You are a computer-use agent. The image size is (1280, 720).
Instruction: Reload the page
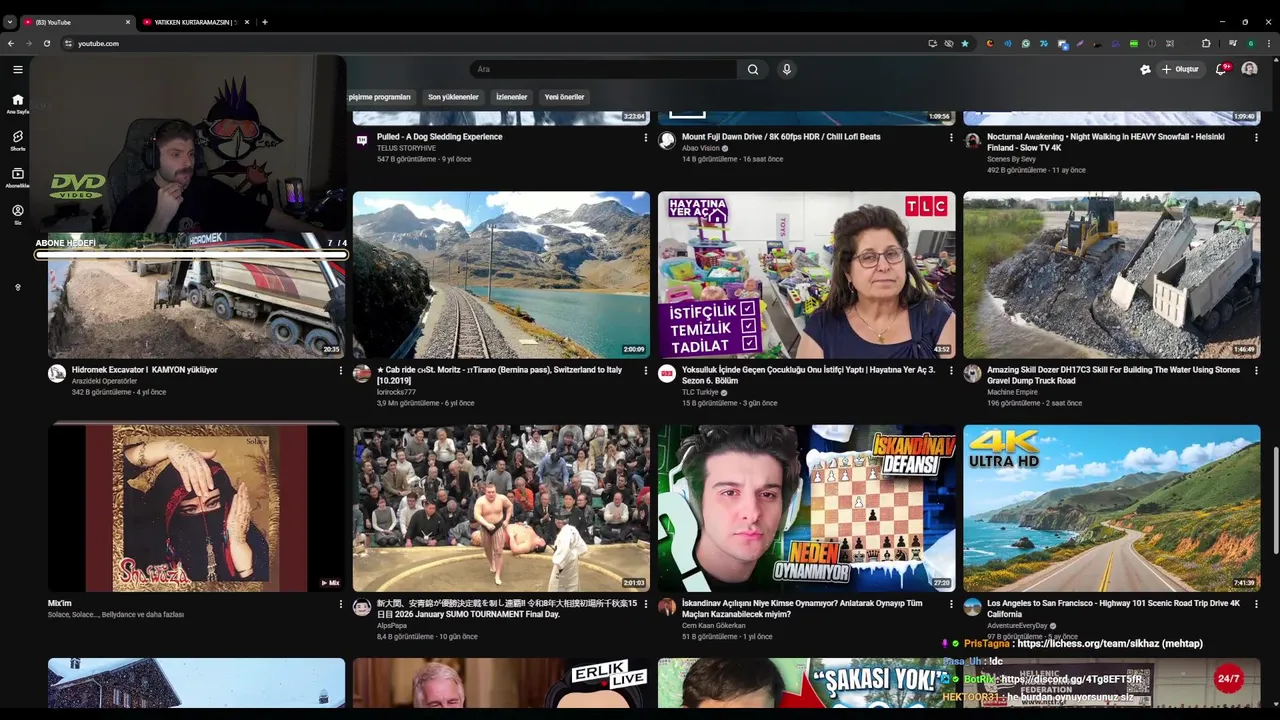[46, 43]
